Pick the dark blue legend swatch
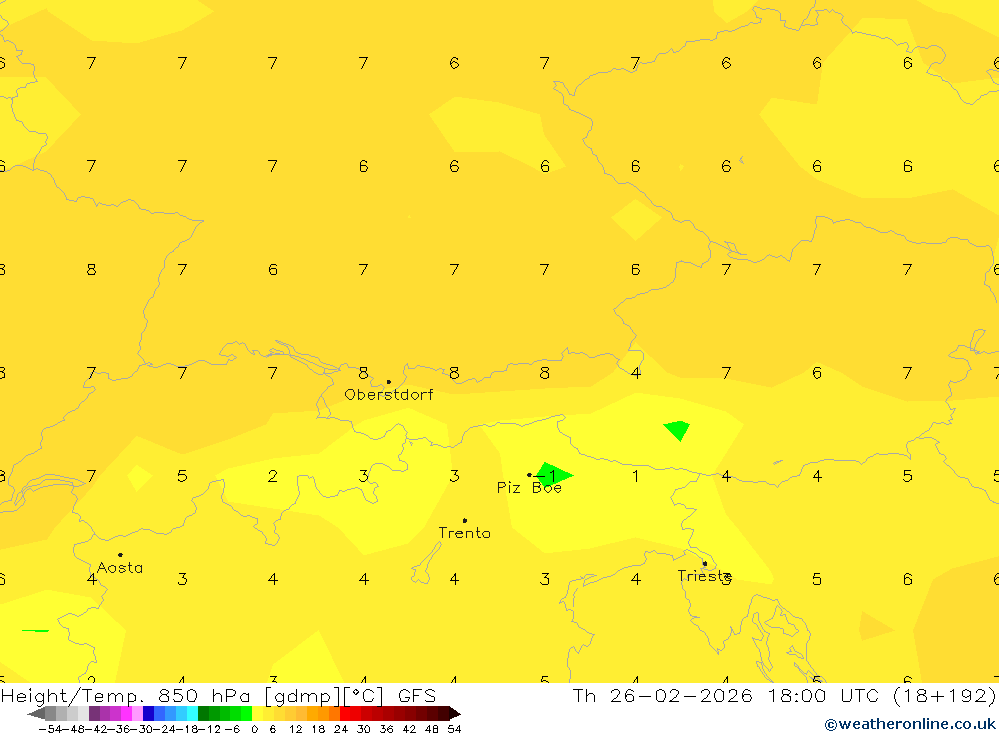Screen dimensions: 1000x733 tap(148, 714)
